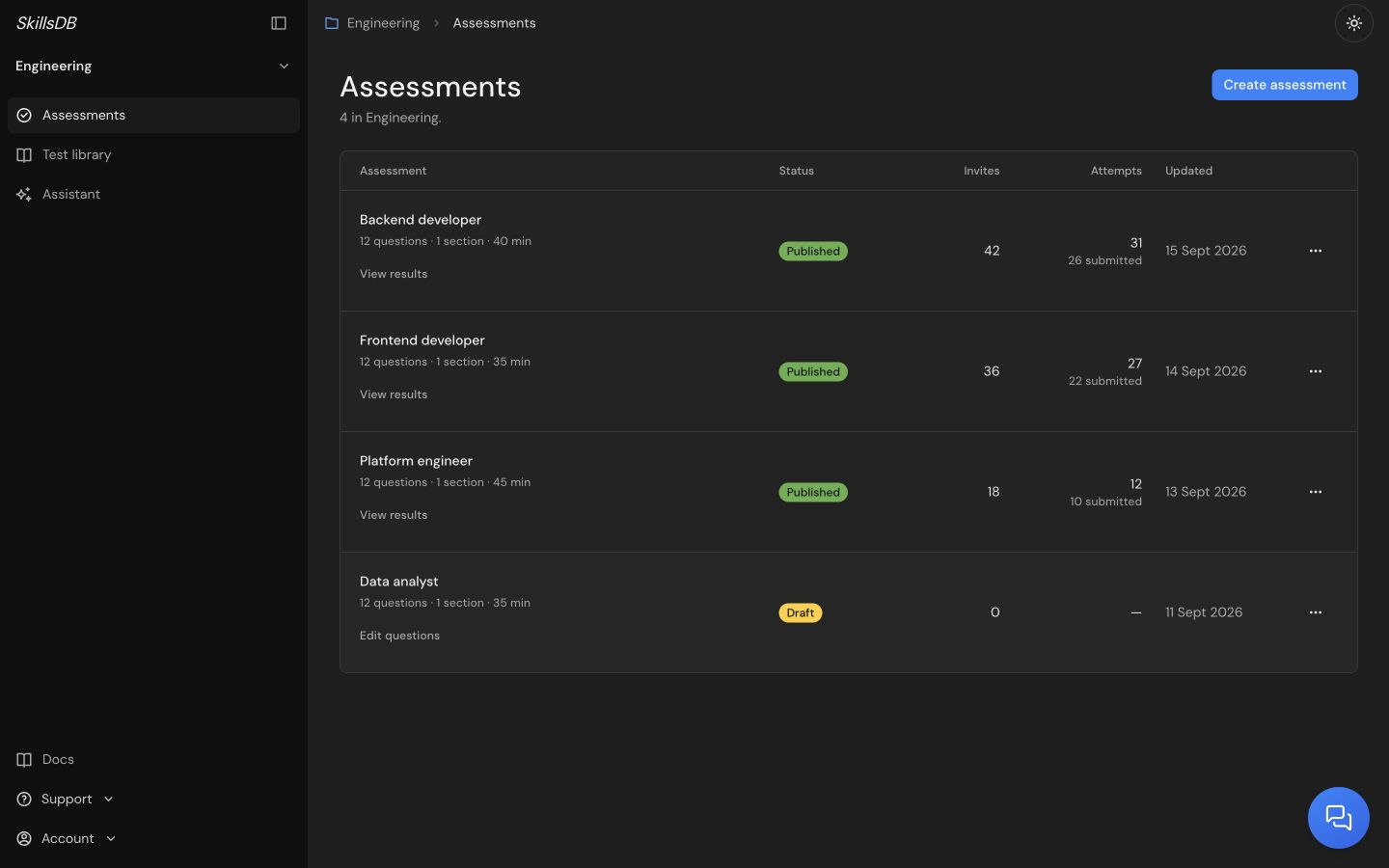The width and height of the screenshot is (1389, 868).
Task: Expand the Support menu
Action: pyautogui.click(x=67, y=799)
